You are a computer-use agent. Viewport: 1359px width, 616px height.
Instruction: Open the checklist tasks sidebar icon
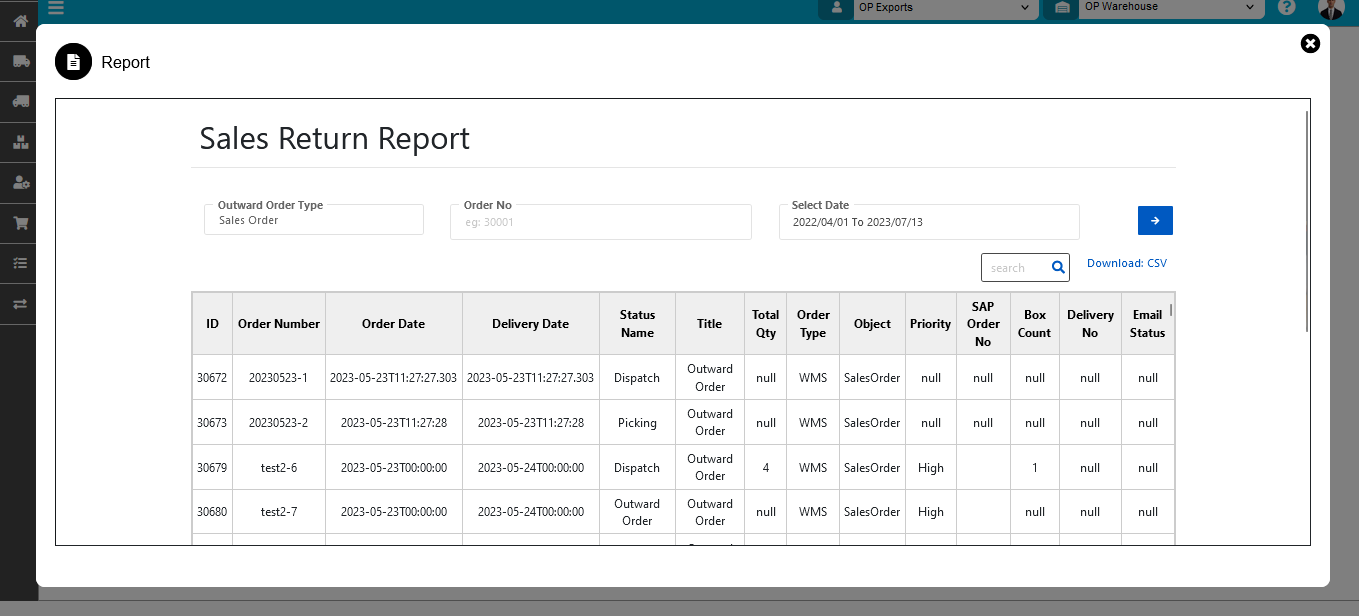[x=20, y=263]
